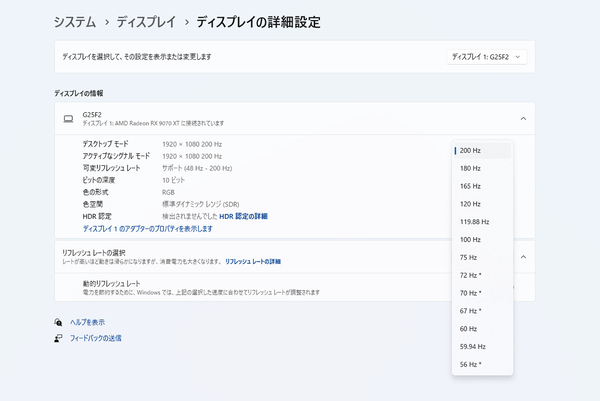
Task: Open the HDR 認定の詳細 link
Action: (x=243, y=216)
